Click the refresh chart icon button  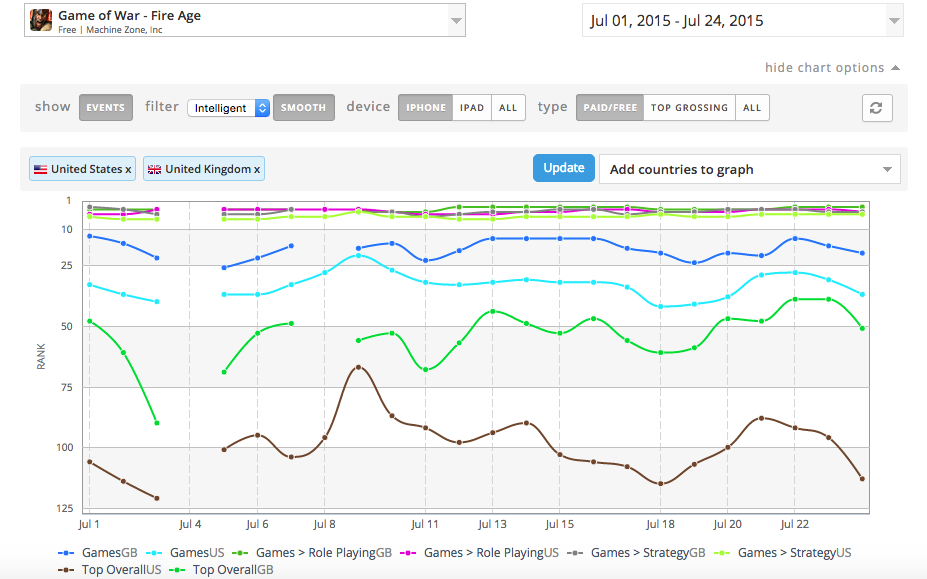point(876,108)
